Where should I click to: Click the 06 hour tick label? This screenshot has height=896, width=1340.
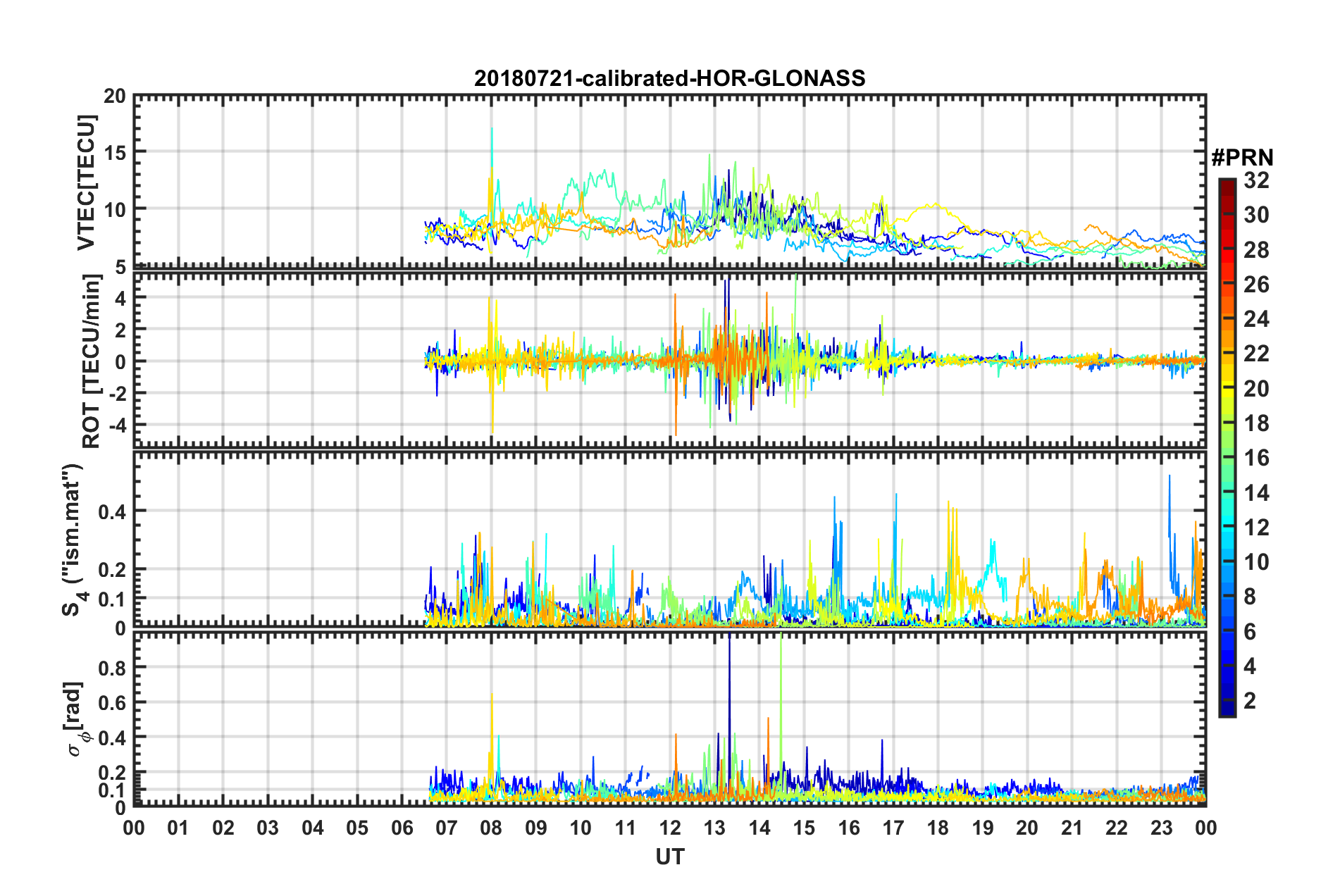402,828
